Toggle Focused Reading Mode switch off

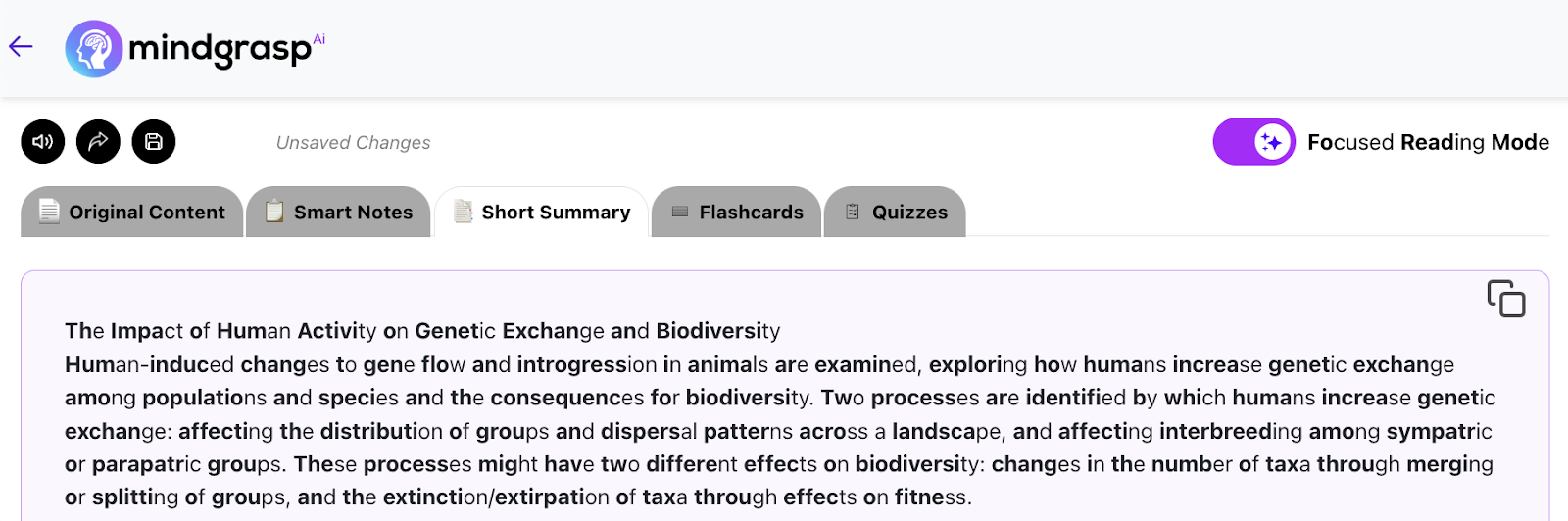tap(1253, 142)
